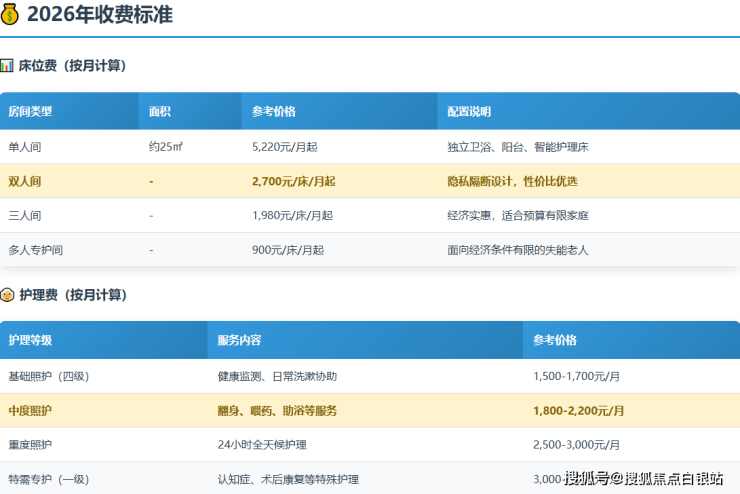Click the 基础照护（四级） cell
740x494 pixels.
(x=48, y=376)
